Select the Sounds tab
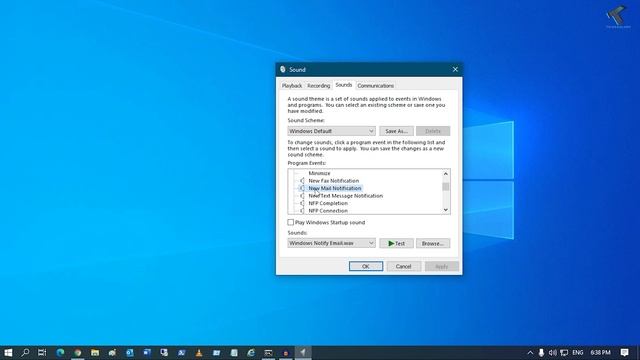The image size is (640, 360). pyautogui.click(x=344, y=85)
